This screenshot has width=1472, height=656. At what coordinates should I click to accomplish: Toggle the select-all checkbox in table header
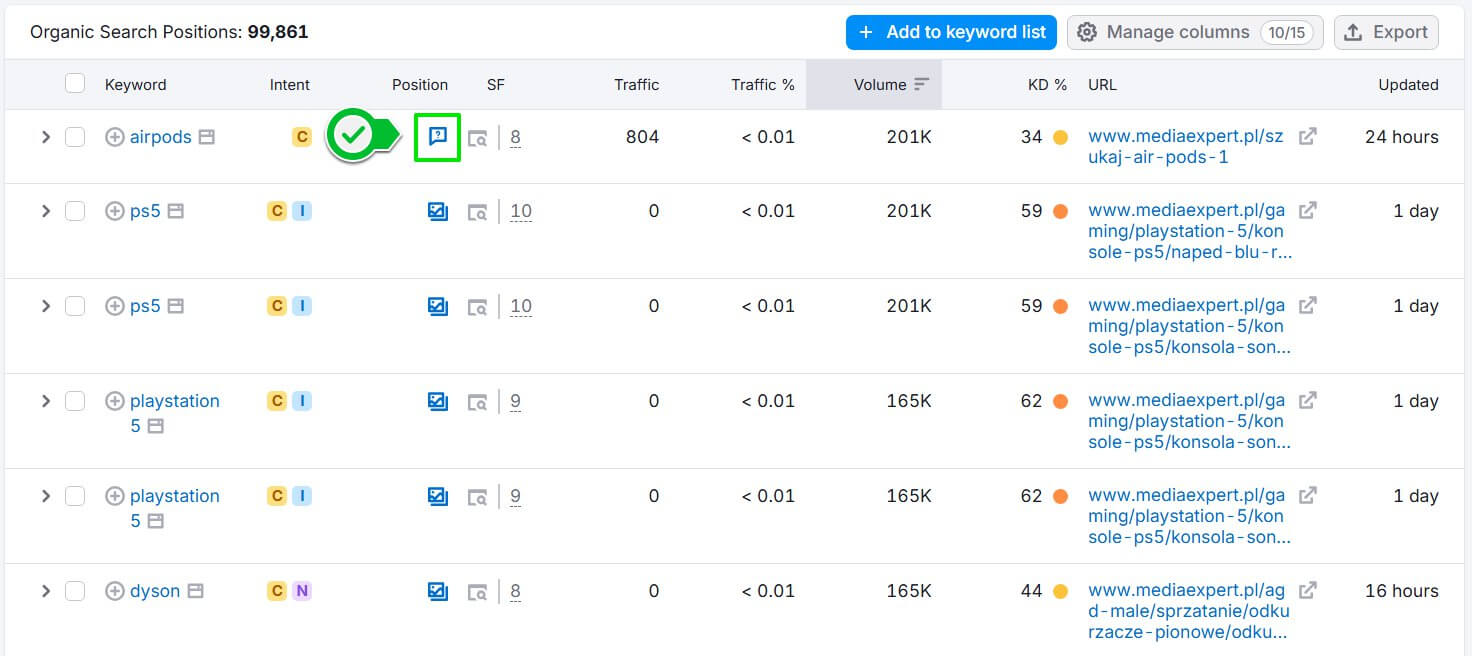point(75,83)
